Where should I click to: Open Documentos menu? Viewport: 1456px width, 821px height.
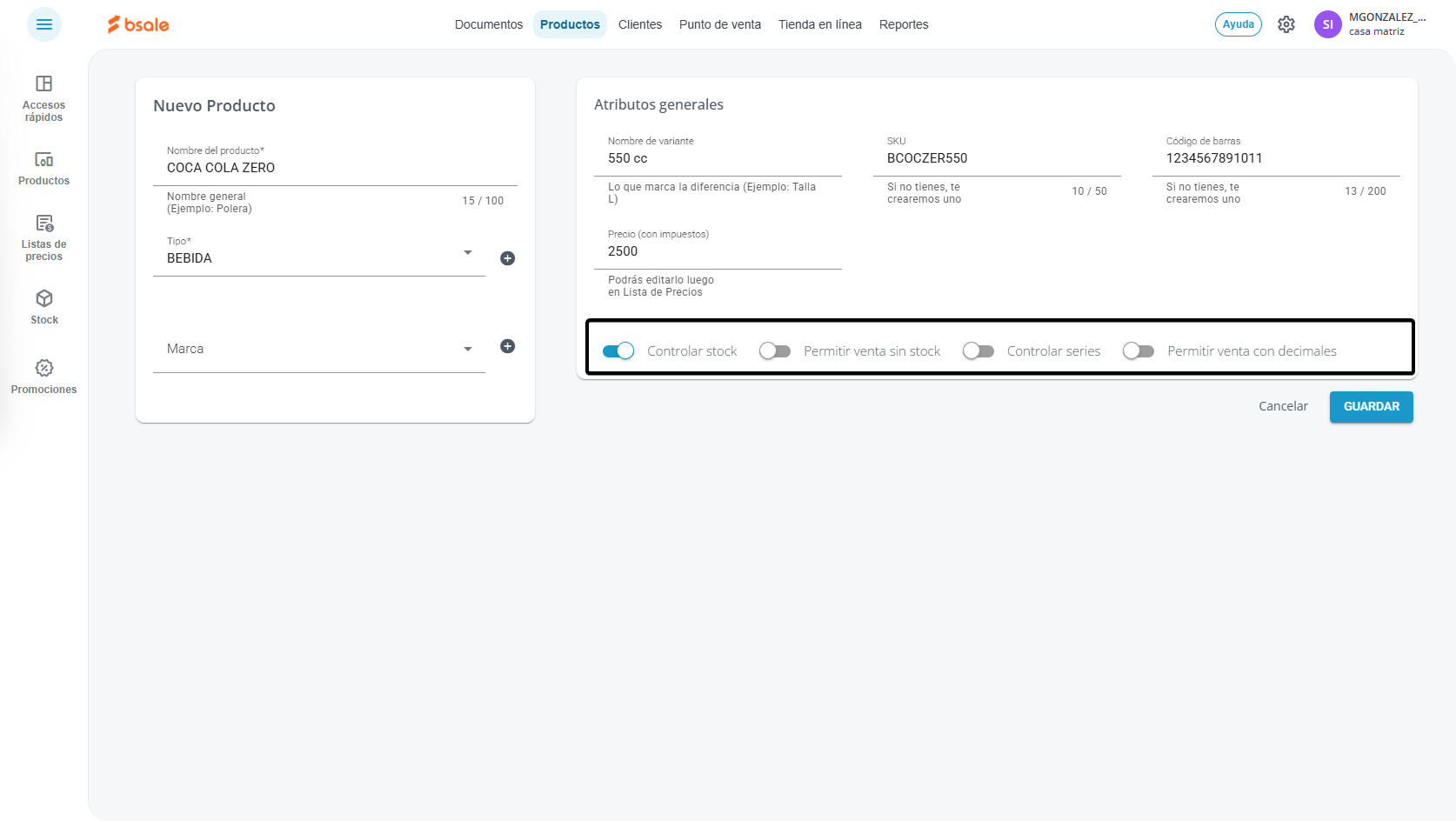click(489, 24)
